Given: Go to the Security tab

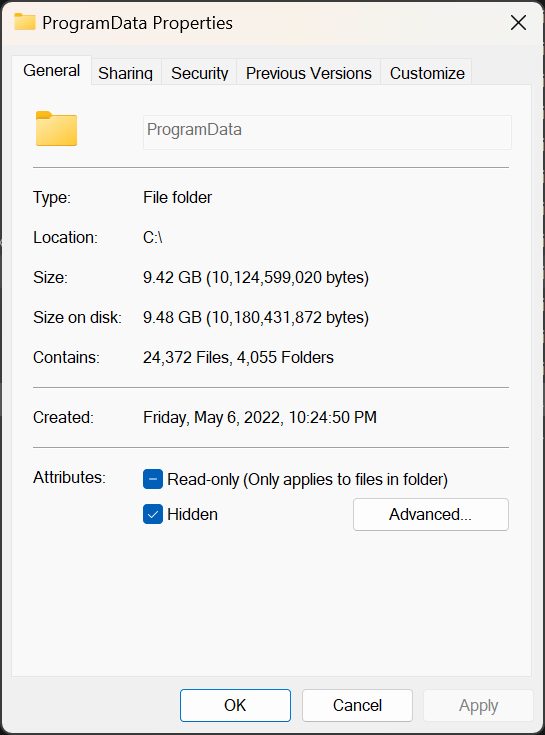Looking at the screenshot, I should [x=200, y=73].
